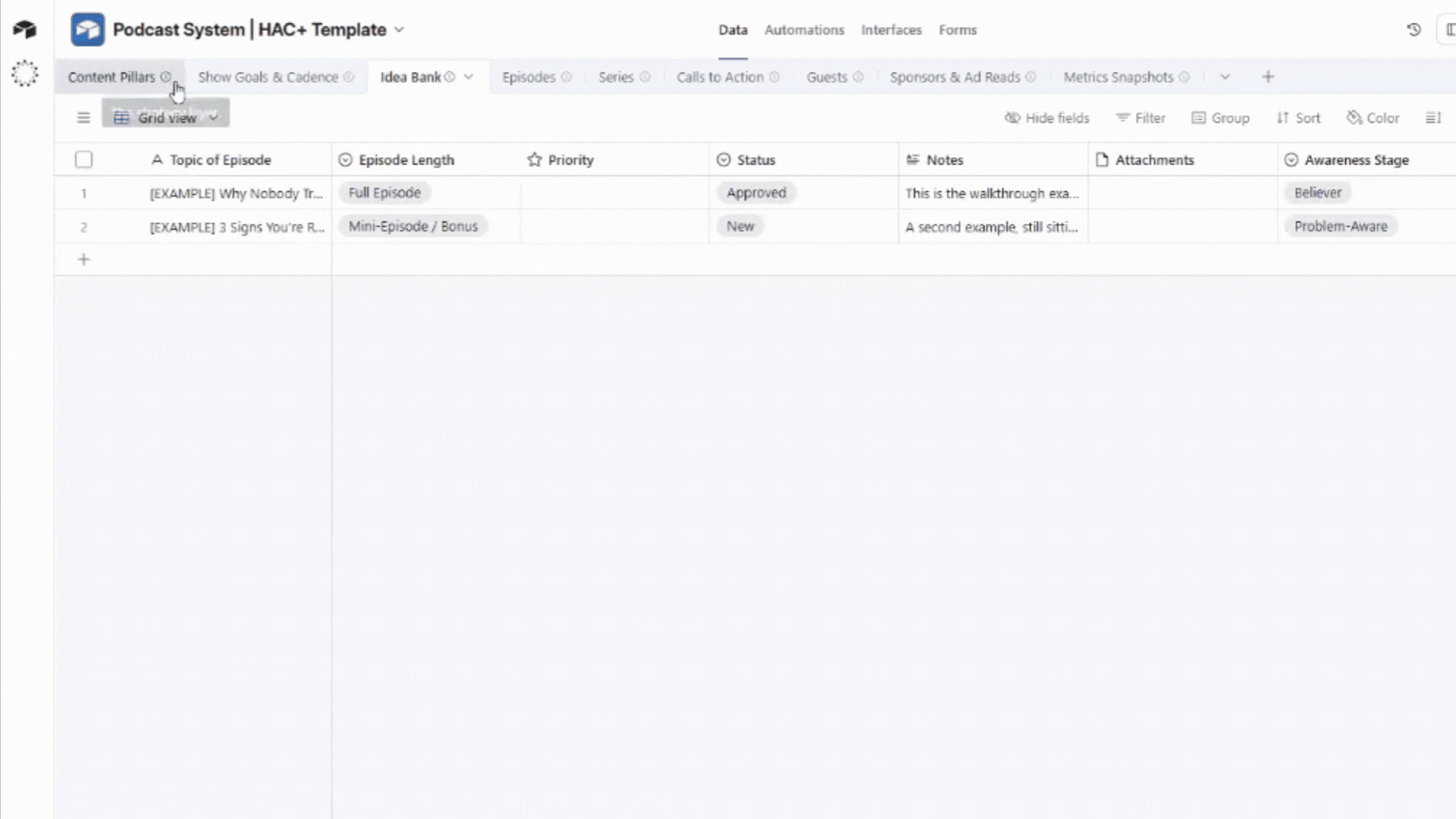Switch to the Automations tab
Image resolution: width=1456 pixels, height=819 pixels.
coord(804,30)
